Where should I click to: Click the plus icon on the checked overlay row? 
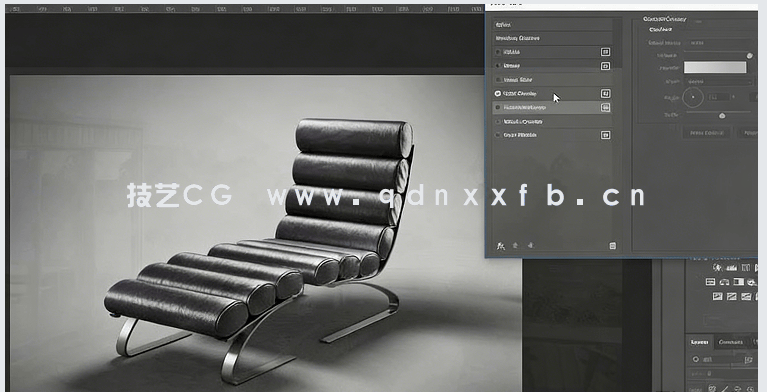point(606,93)
